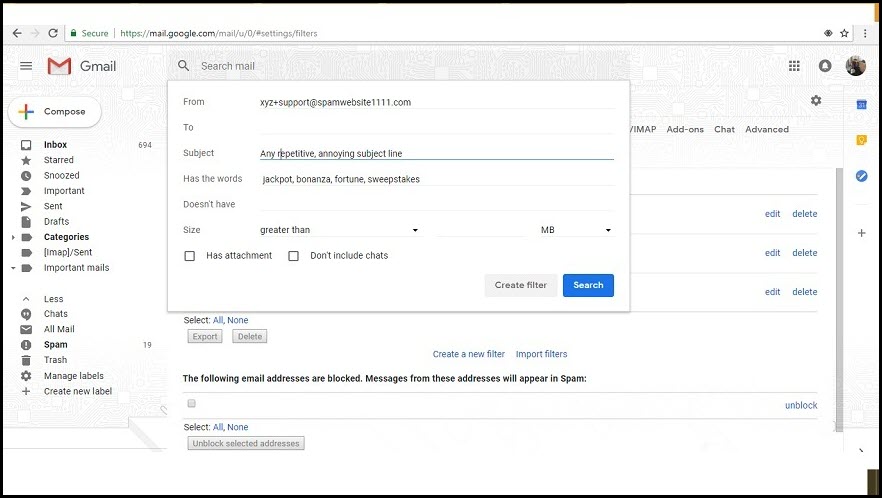
Task: Open the Tasks side panel icon
Action: point(861,176)
